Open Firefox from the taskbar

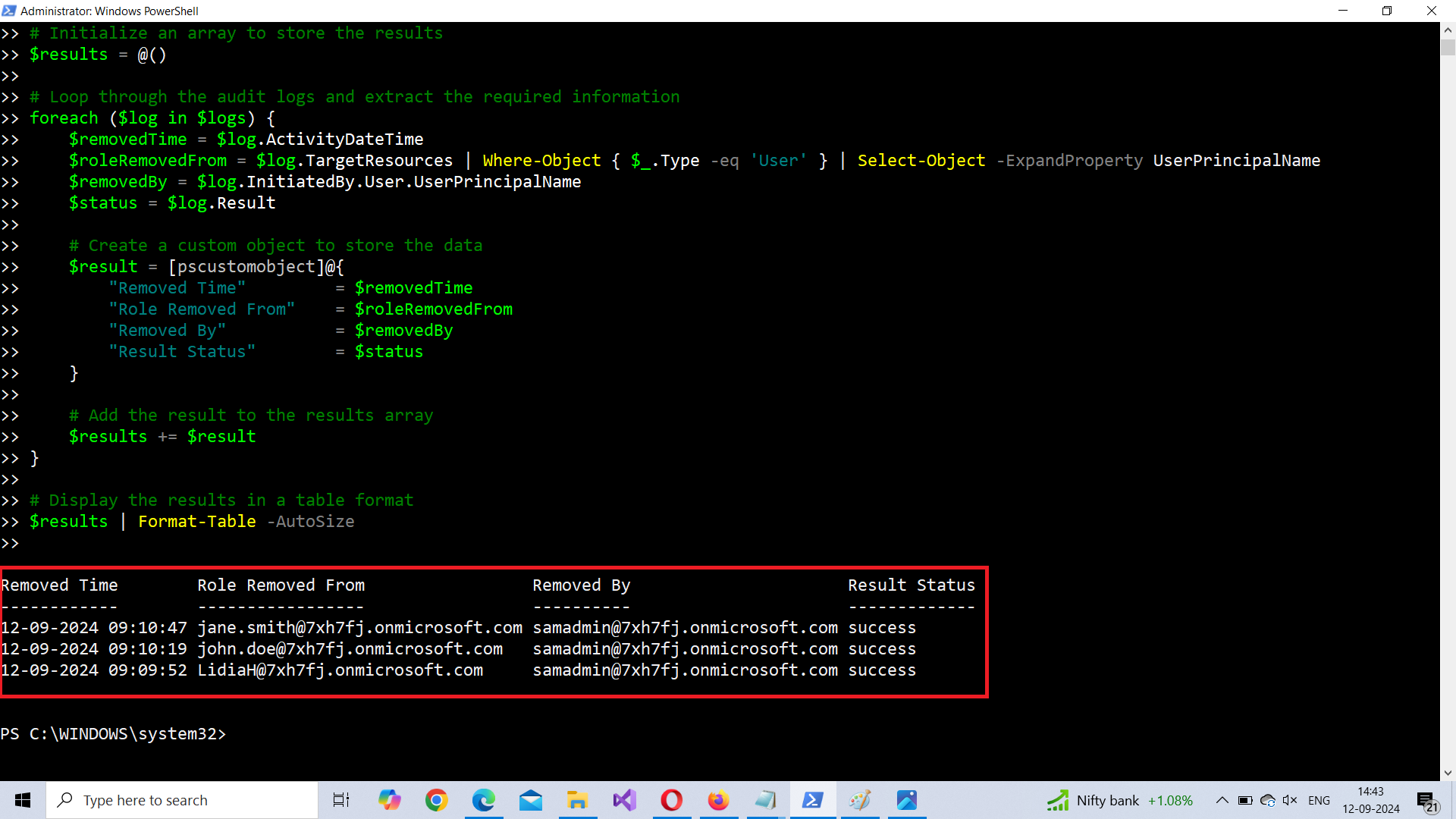click(718, 800)
